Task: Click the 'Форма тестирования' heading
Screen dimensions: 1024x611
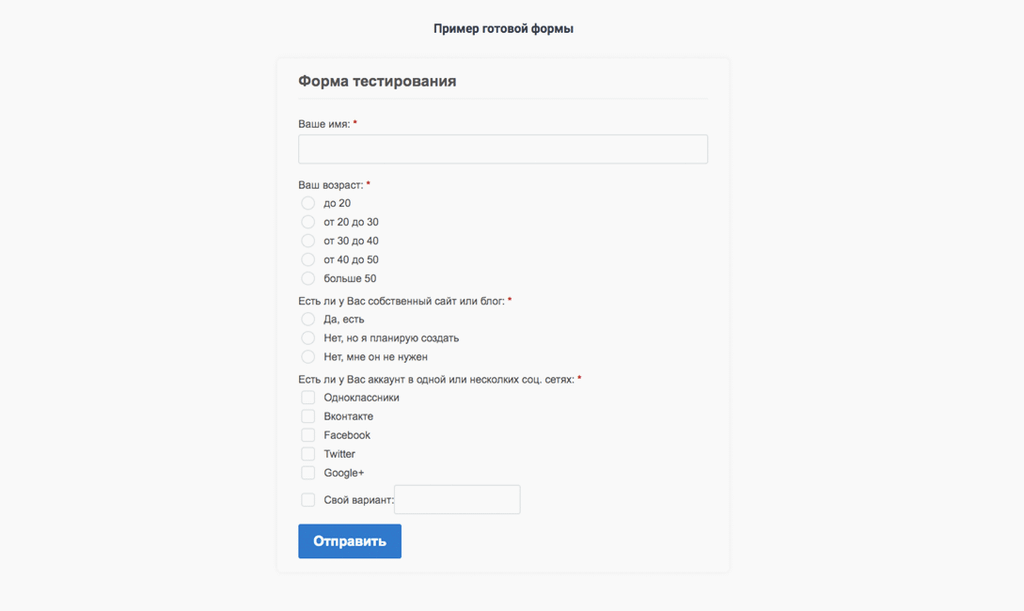Action: click(377, 81)
